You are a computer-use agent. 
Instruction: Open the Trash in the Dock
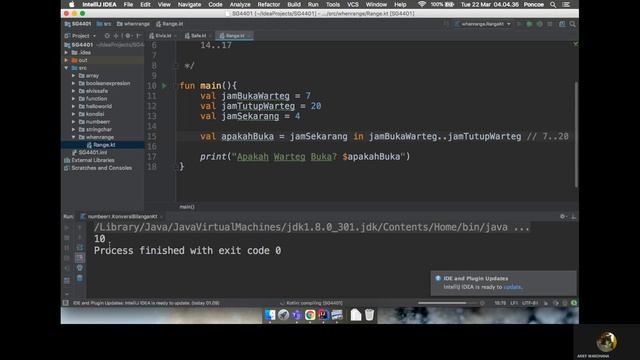click(x=369, y=315)
